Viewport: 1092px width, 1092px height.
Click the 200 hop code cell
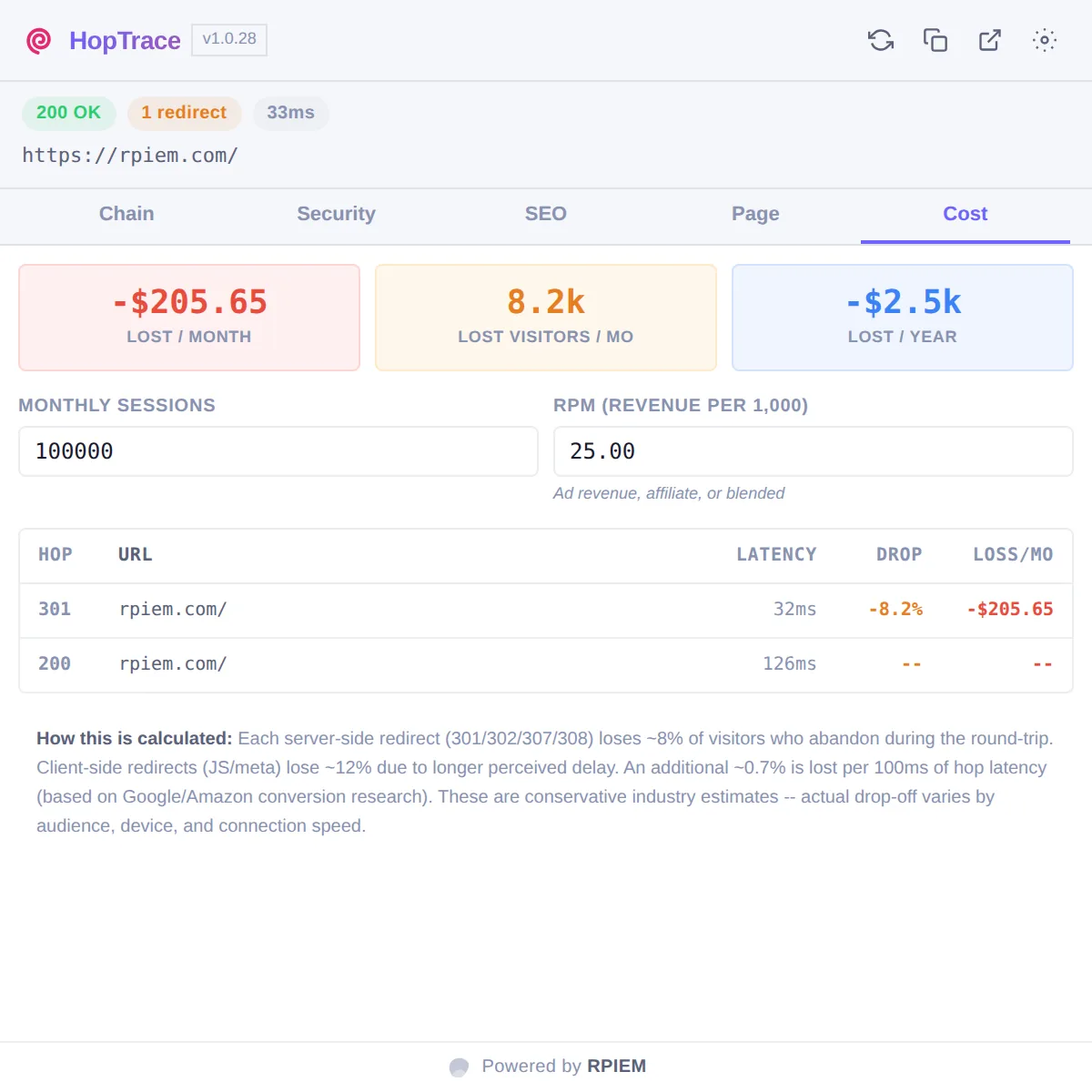[55, 664]
